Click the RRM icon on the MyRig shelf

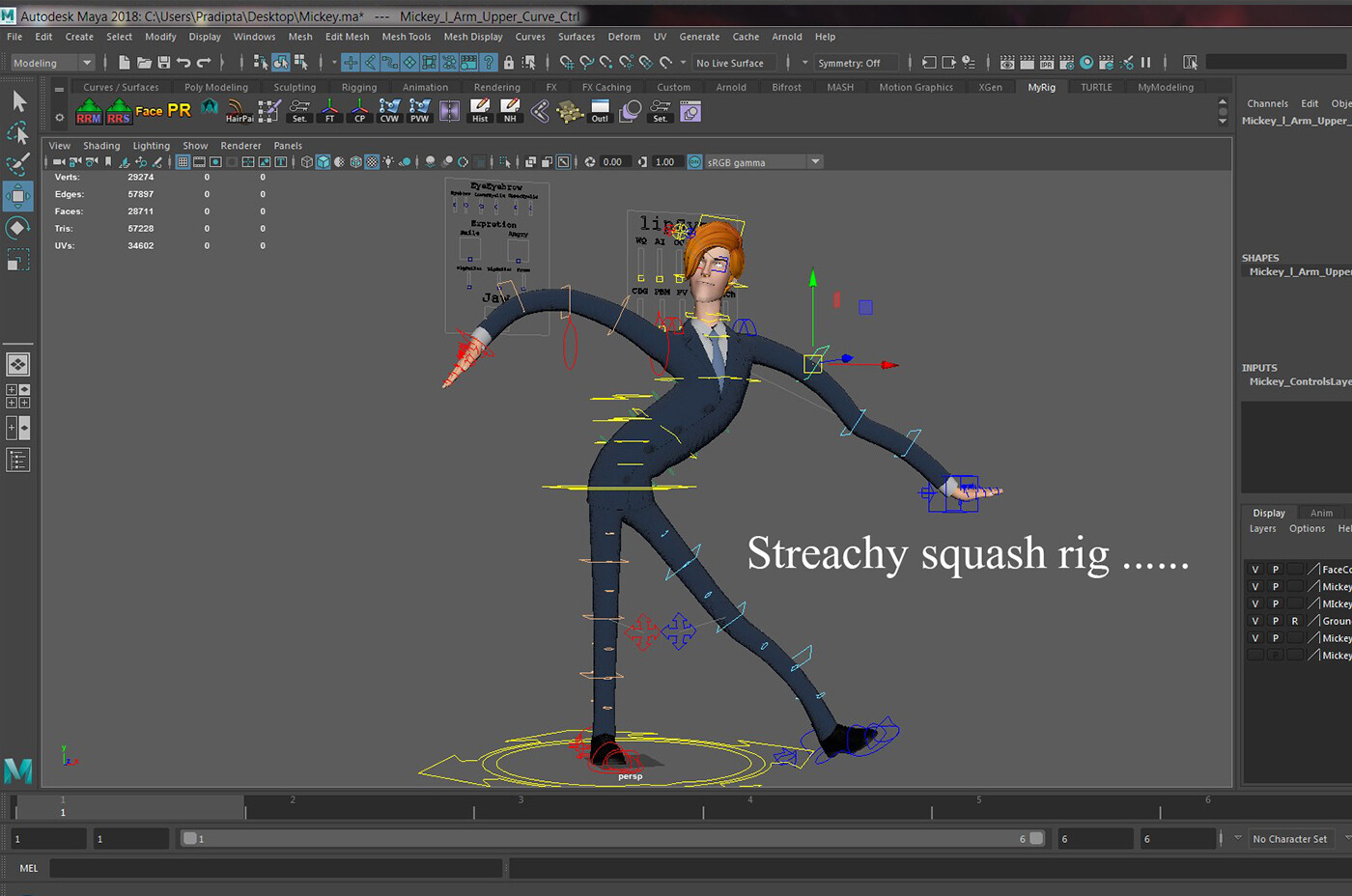(x=88, y=111)
